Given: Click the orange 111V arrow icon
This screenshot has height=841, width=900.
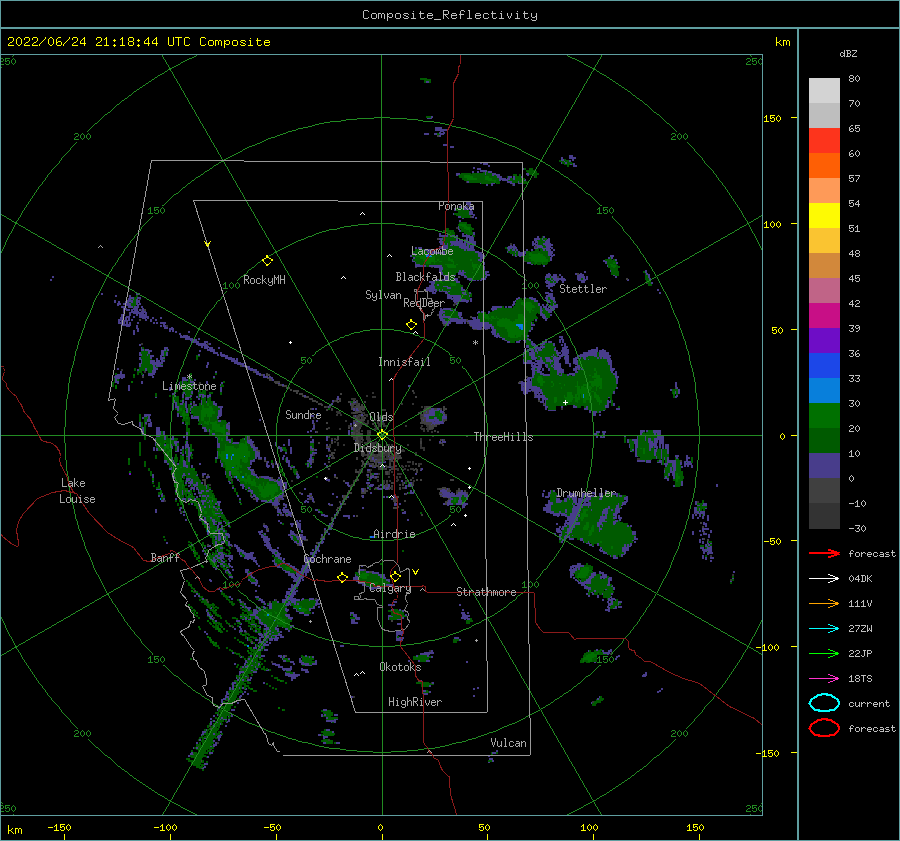Looking at the screenshot, I should [x=824, y=603].
